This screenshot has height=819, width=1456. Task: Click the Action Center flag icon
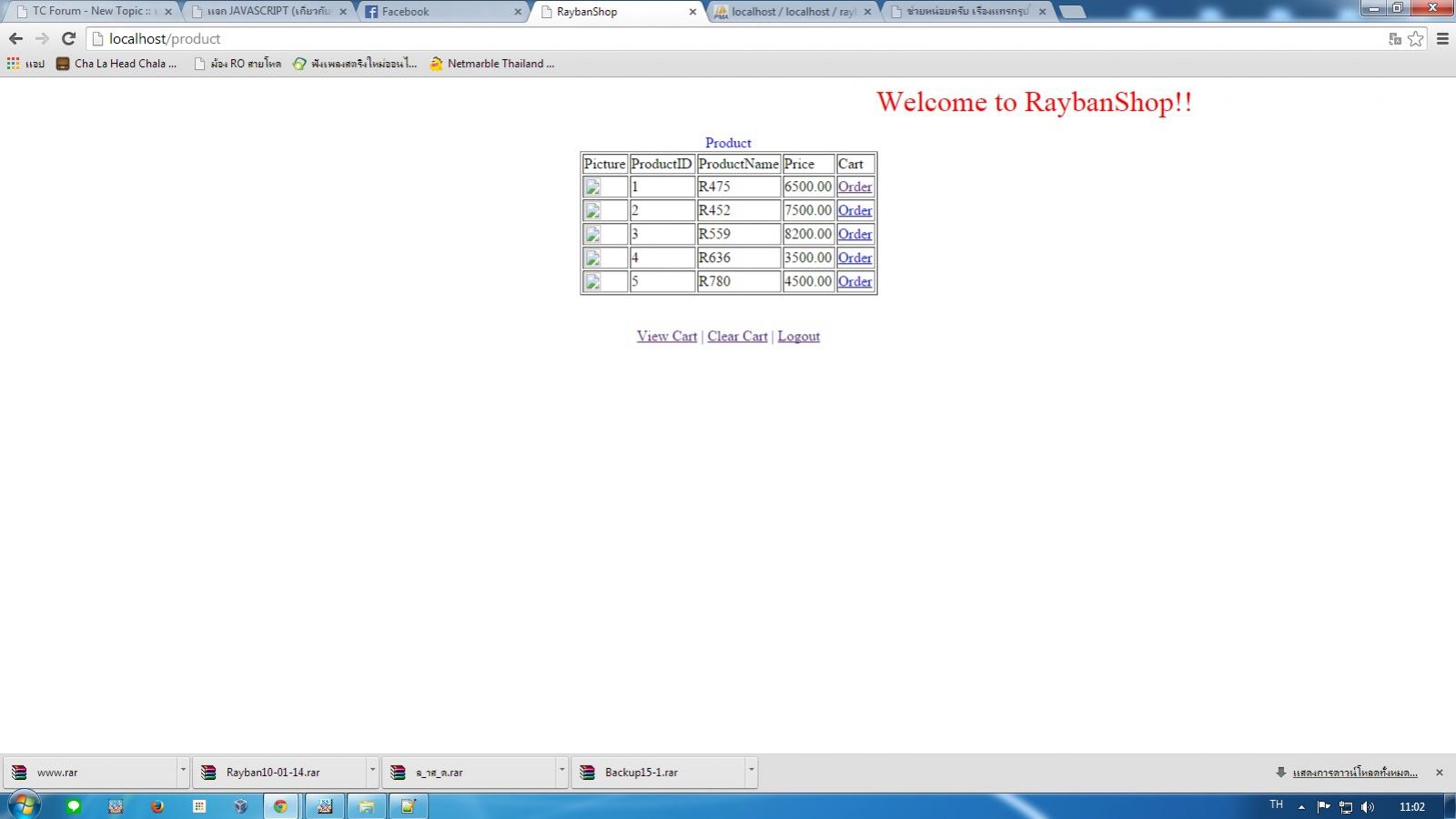coord(1324,807)
